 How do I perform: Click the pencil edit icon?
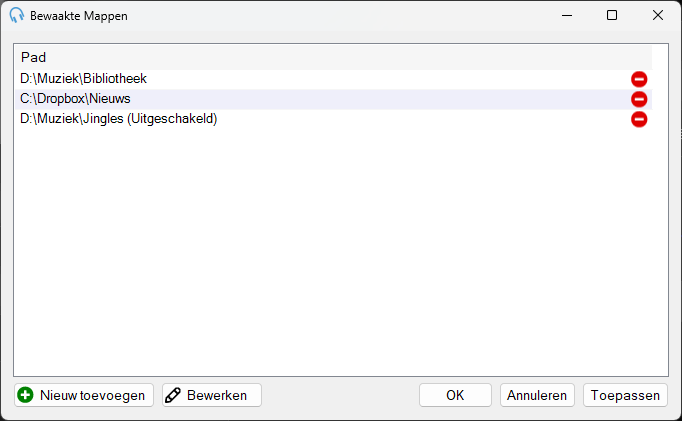point(173,395)
